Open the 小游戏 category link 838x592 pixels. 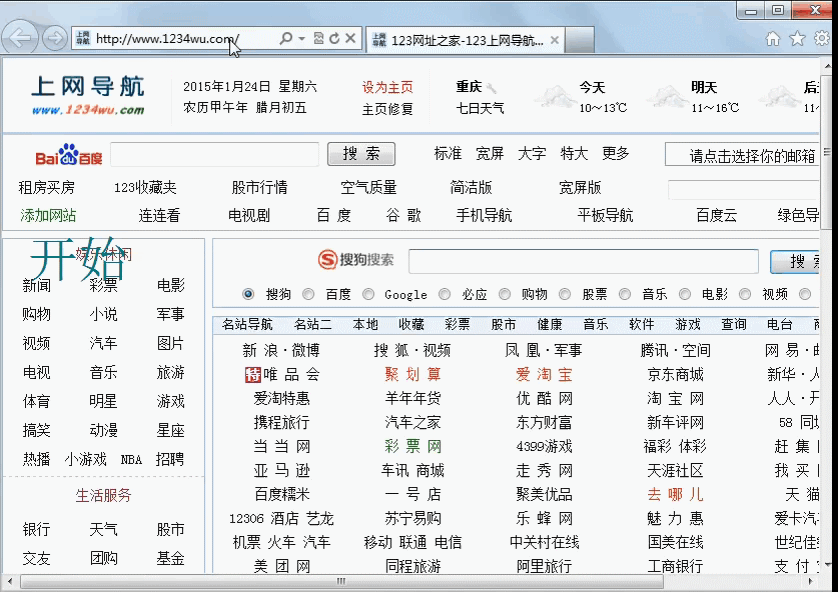tap(86, 459)
